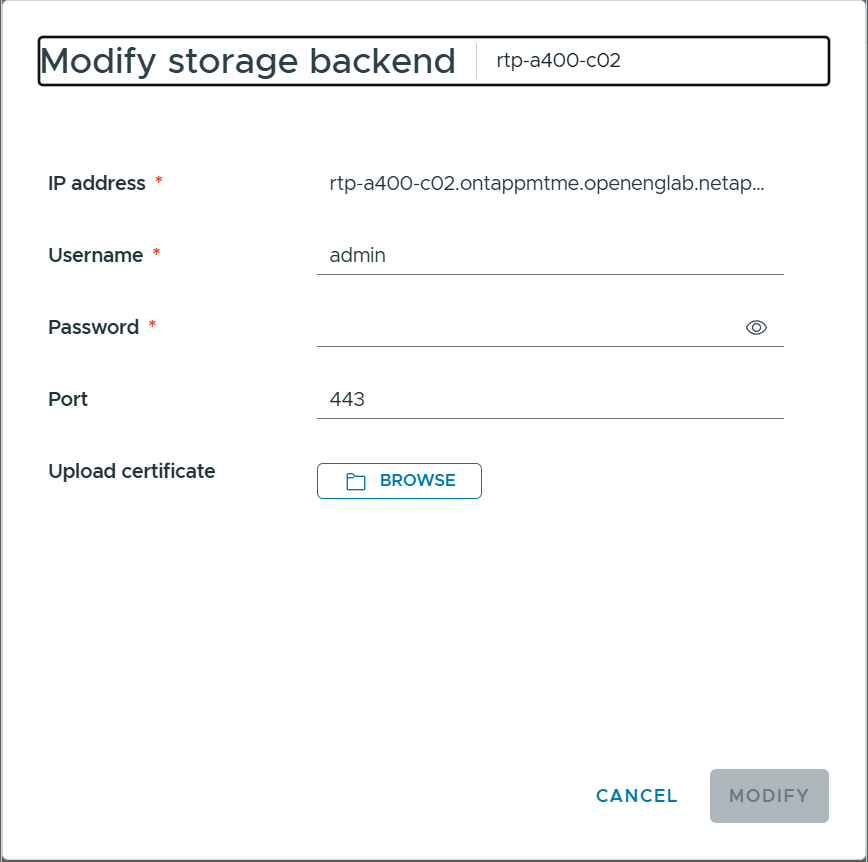The width and height of the screenshot is (868, 862).
Task: Click the Username label
Action: pyautogui.click(x=96, y=255)
